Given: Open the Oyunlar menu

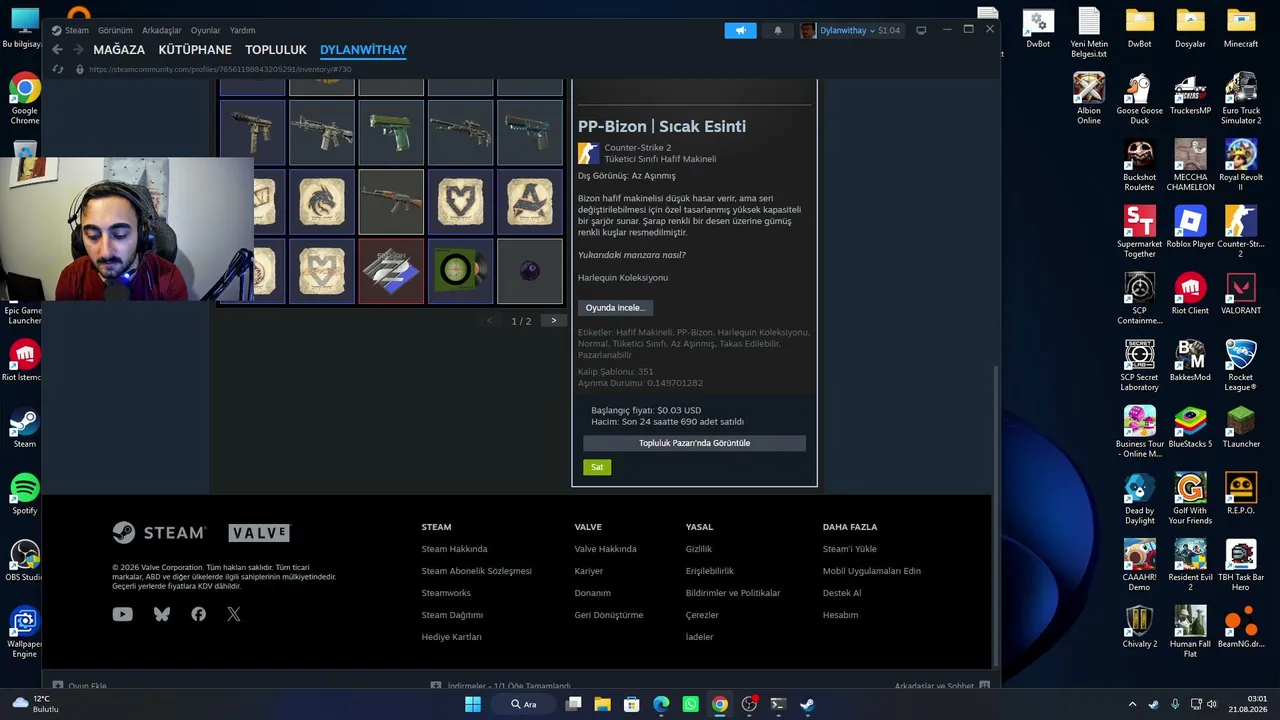Looking at the screenshot, I should point(206,30).
